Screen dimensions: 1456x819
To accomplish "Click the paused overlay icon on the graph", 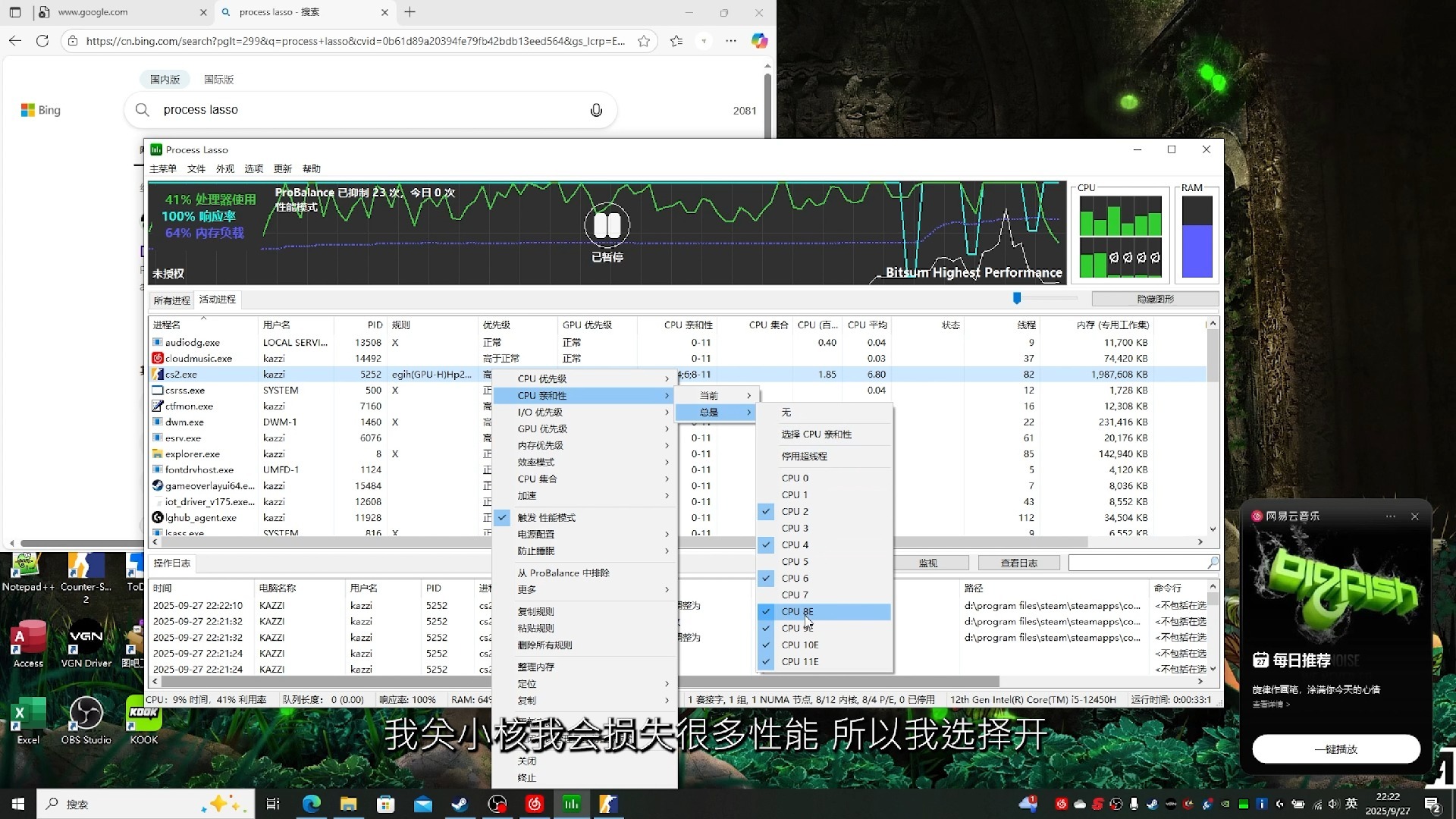I will pos(607,225).
